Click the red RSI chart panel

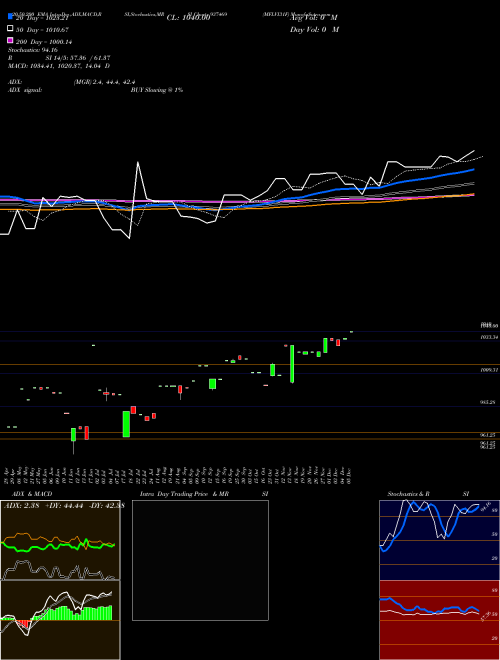(439, 620)
